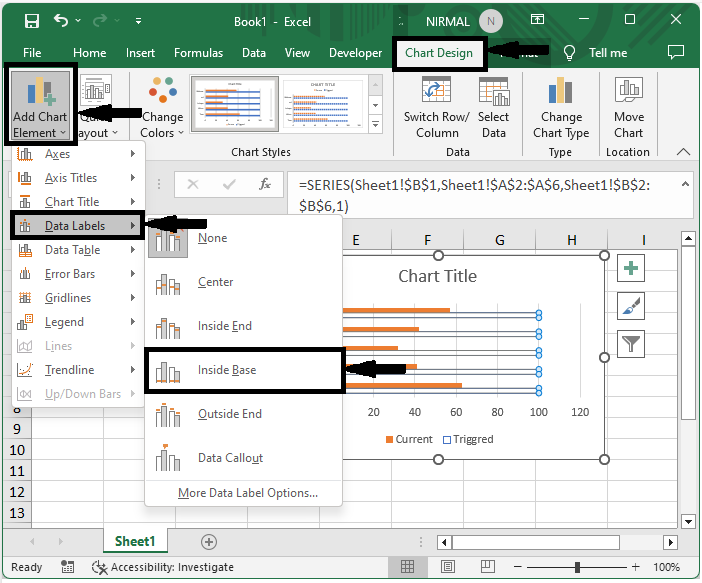The width and height of the screenshot is (702, 583).
Task: Click the Chart Filters funnel button
Action: 630,344
